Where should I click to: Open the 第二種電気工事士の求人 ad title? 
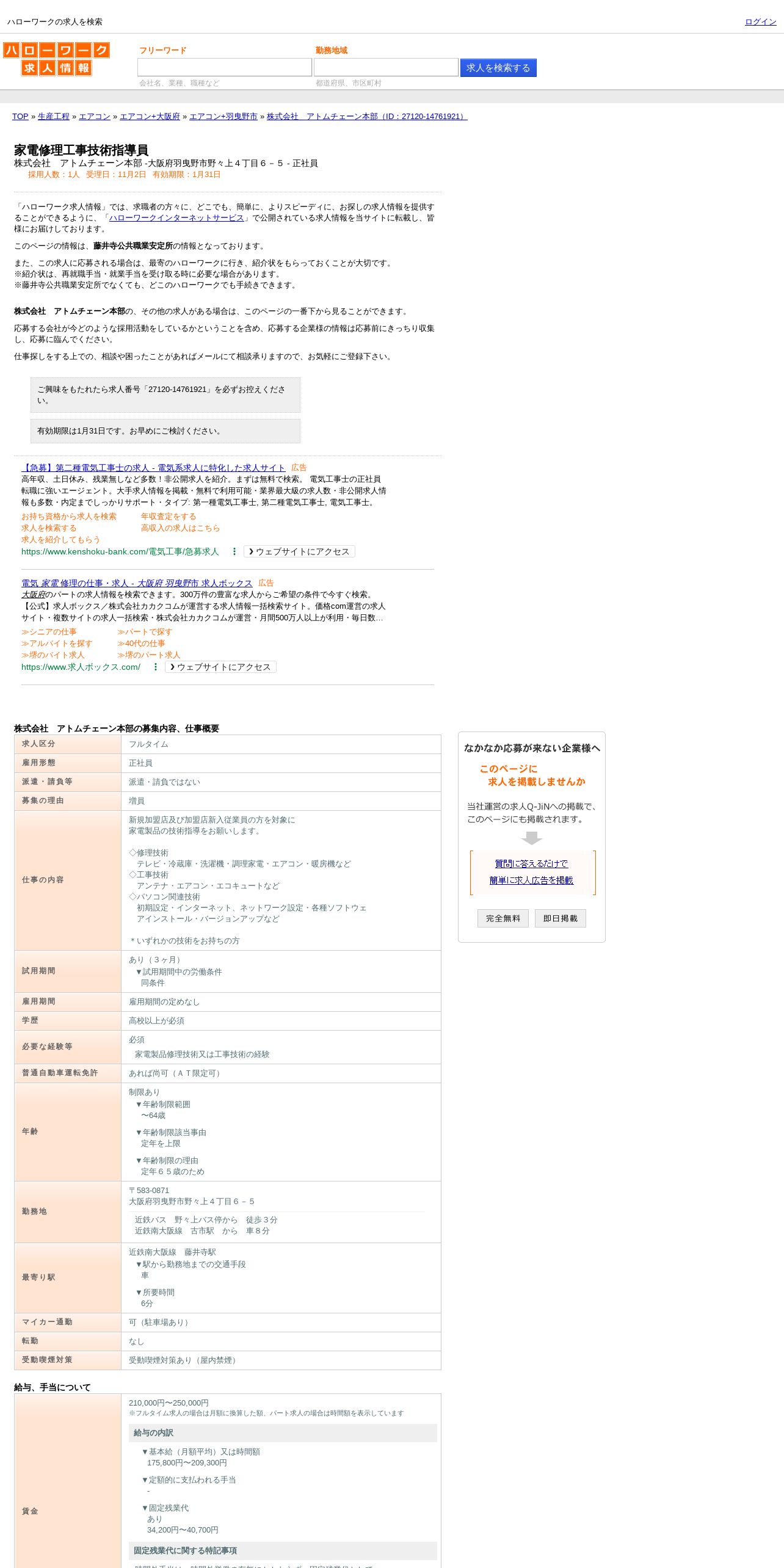coord(153,468)
